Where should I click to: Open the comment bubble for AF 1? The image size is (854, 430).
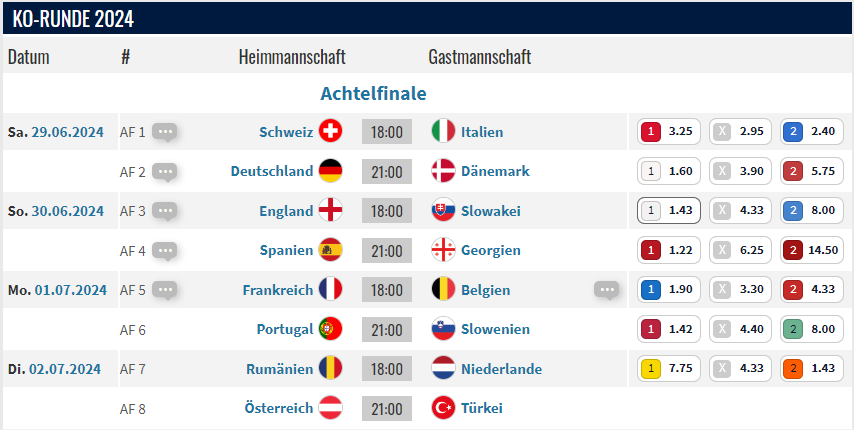[165, 132]
